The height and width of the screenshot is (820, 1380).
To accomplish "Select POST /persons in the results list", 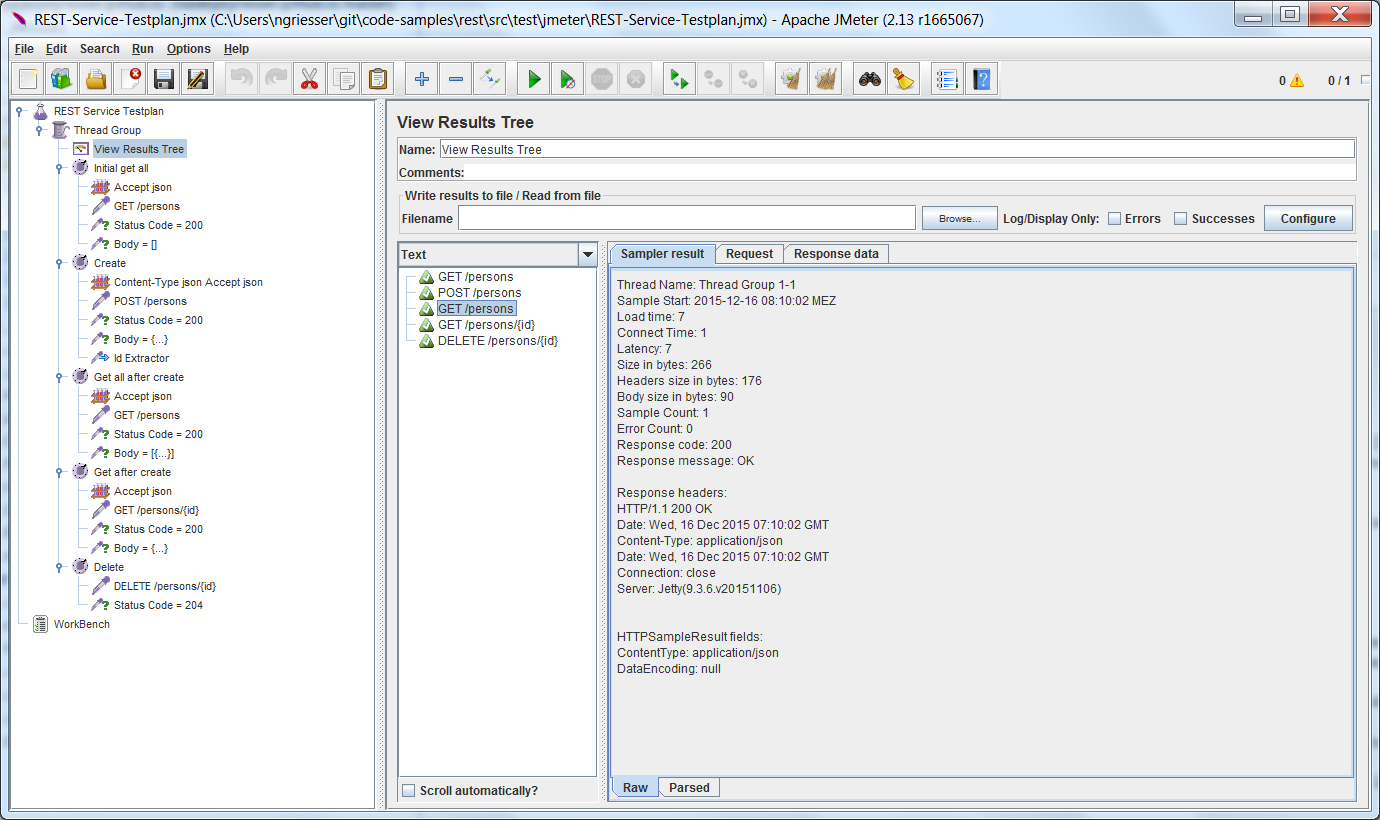I will click(479, 293).
